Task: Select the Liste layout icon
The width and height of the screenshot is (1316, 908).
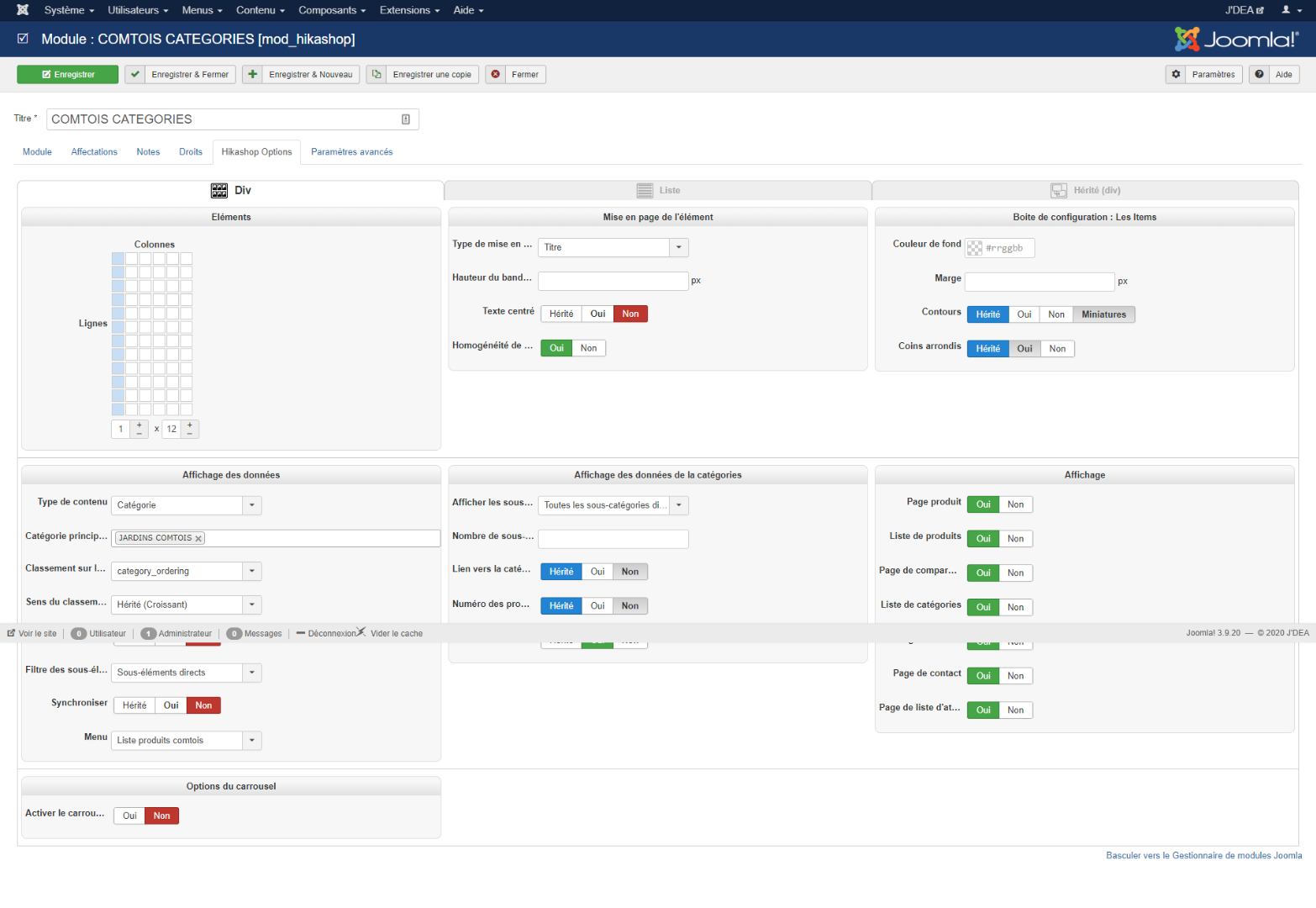Action: (x=645, y=191)
